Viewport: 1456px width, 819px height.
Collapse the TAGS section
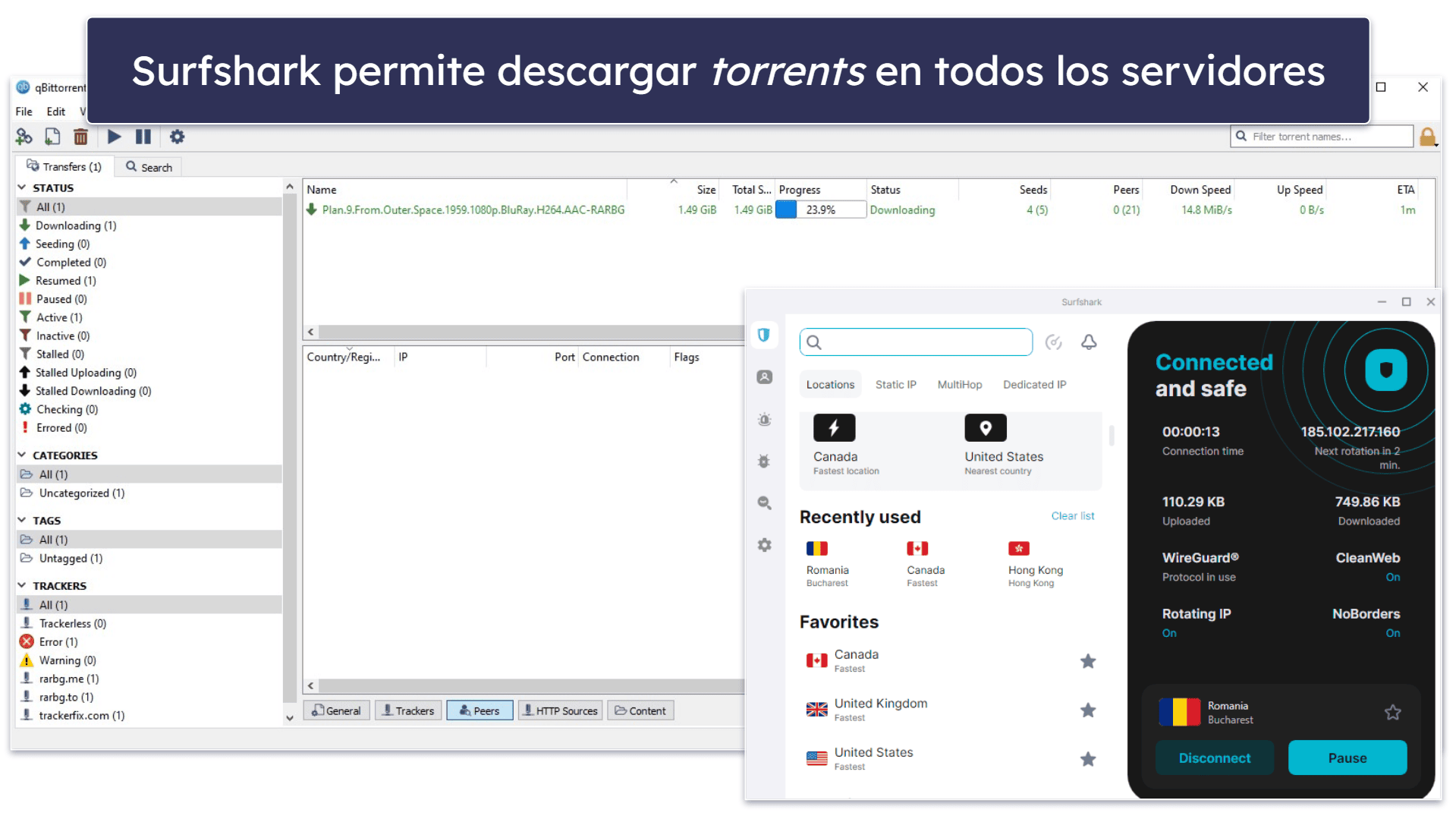click(x=22, y=520)
